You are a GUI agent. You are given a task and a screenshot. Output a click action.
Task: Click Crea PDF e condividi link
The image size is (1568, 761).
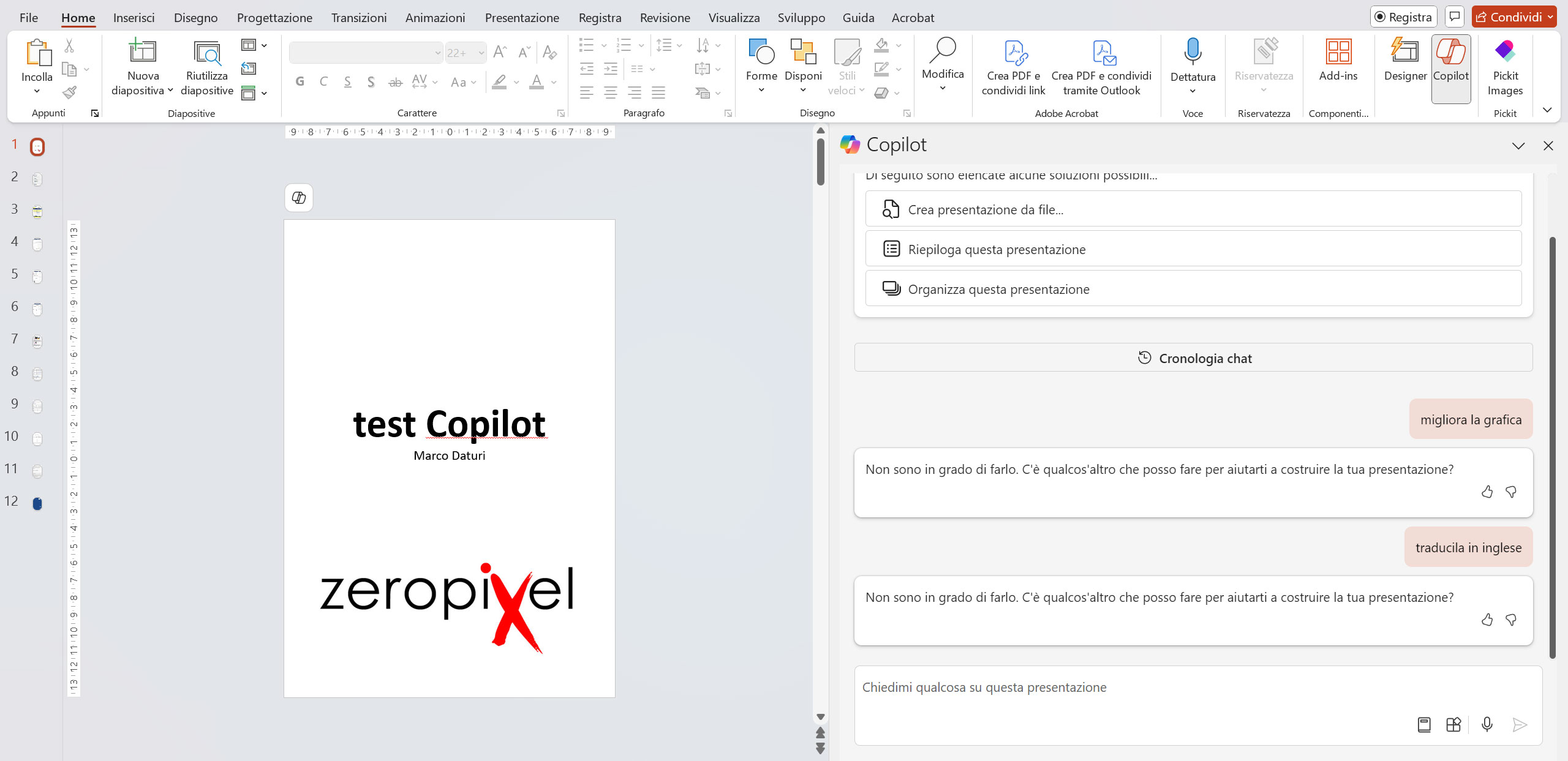pos(1013,67)
